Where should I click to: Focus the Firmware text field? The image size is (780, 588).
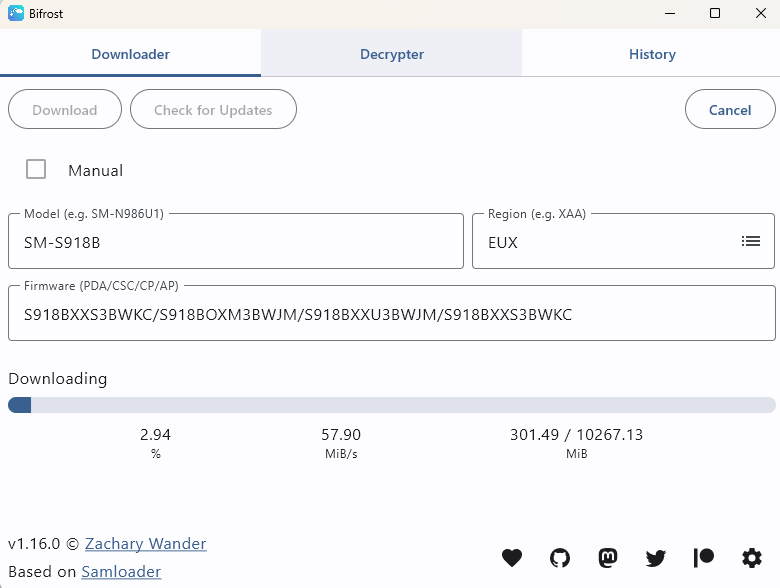[x=391, y=314]
